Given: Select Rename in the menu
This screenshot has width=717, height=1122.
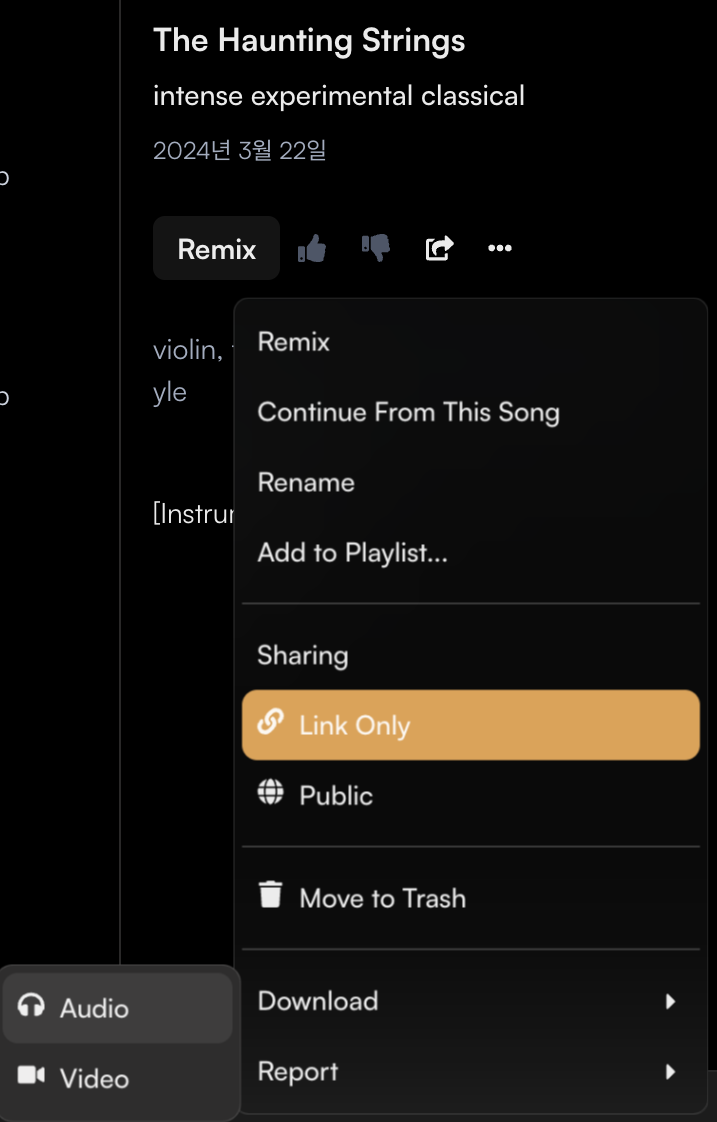Looking at the screenshot, I should [306, 482].
